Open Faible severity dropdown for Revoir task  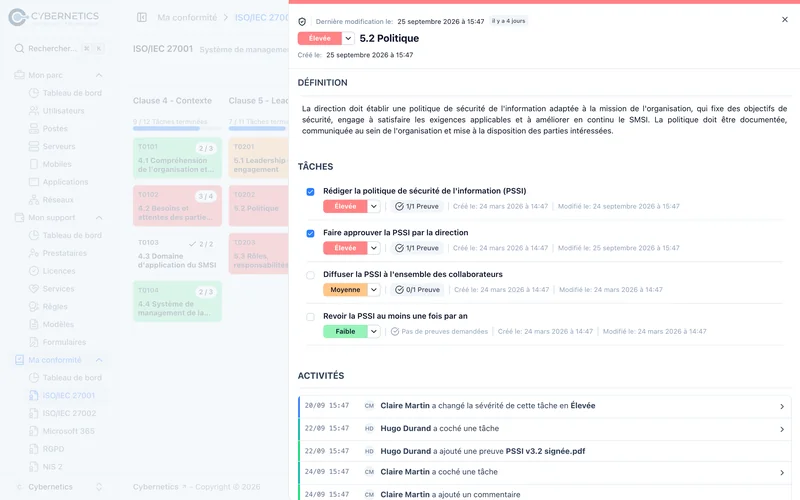(x=373, y=332)
